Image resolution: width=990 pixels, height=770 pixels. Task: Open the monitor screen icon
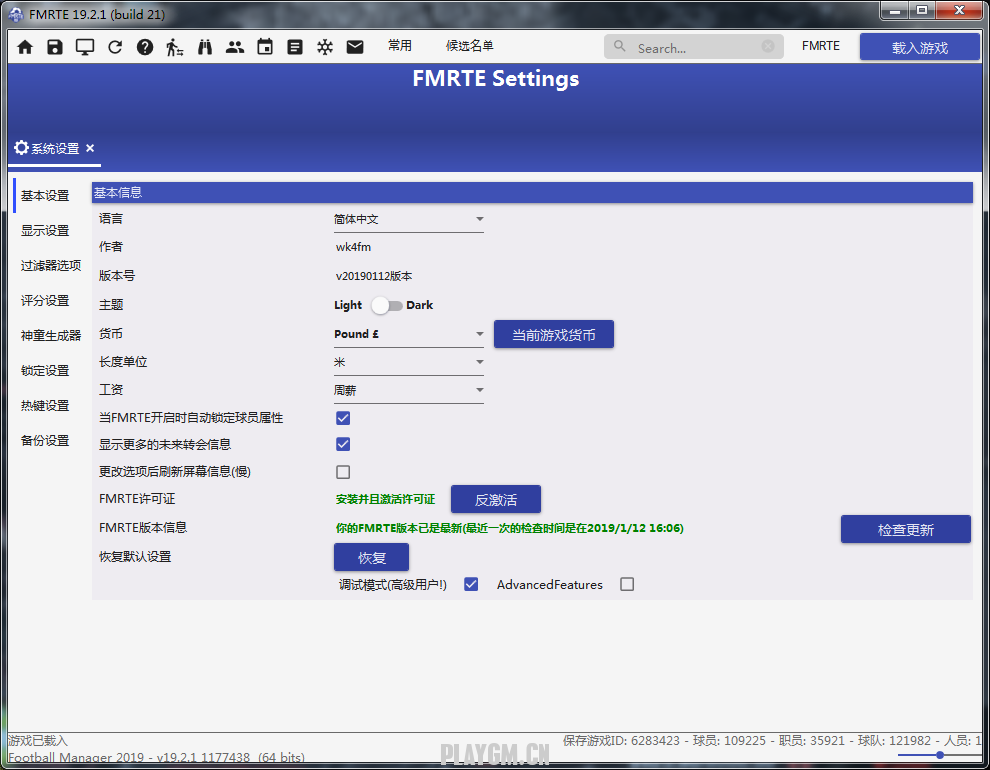click(85, 47)
